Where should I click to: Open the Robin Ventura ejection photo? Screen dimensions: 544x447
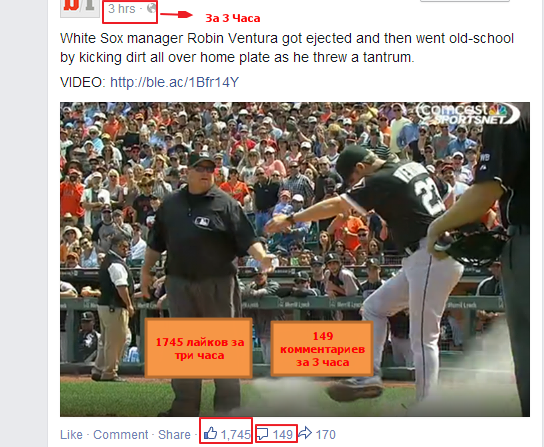(x=295, y=259)
